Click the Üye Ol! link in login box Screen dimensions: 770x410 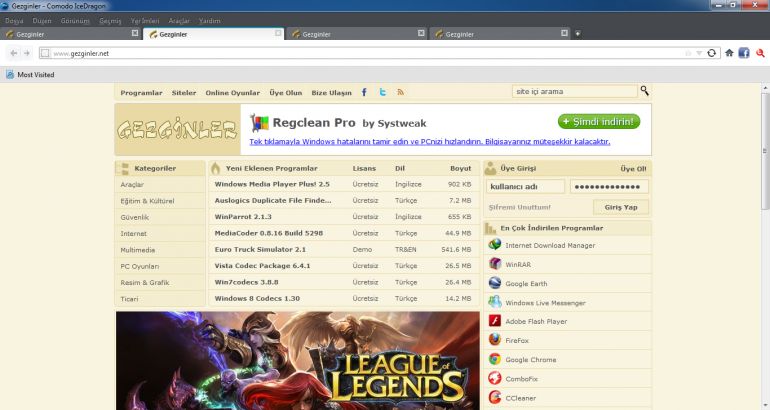(x=633, y=168)
